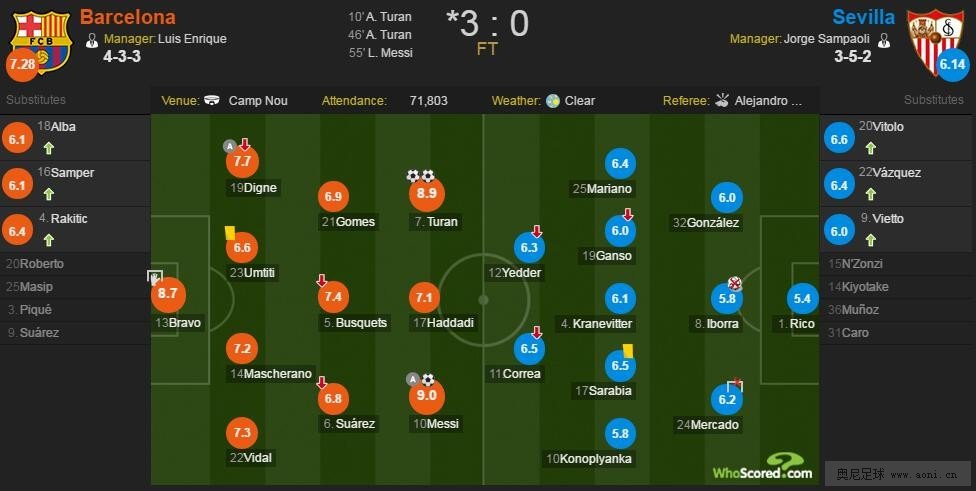Select unused substitute N'Zonzi

pos(896,264)
